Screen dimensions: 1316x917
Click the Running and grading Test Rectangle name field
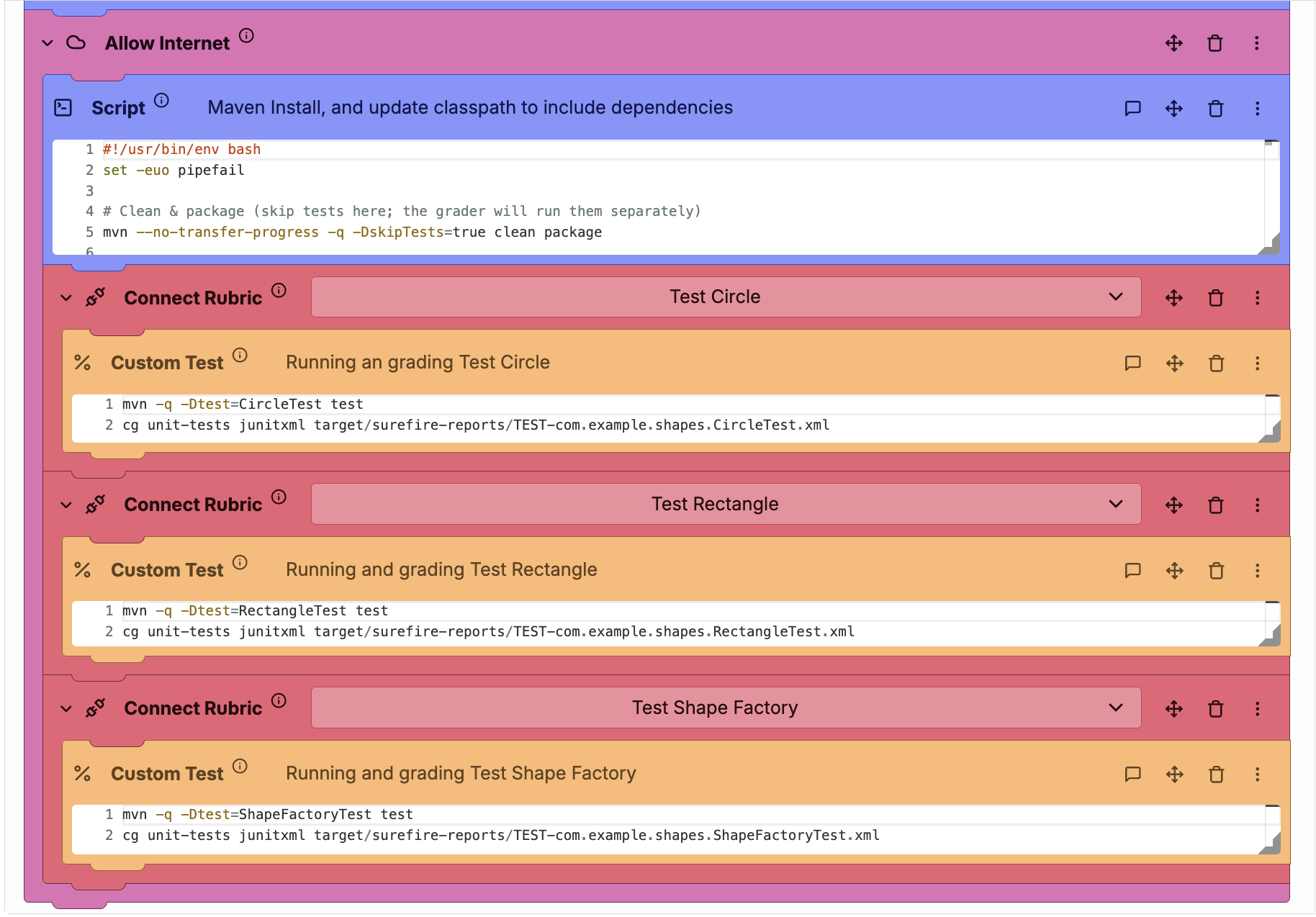tap(441, 570)
